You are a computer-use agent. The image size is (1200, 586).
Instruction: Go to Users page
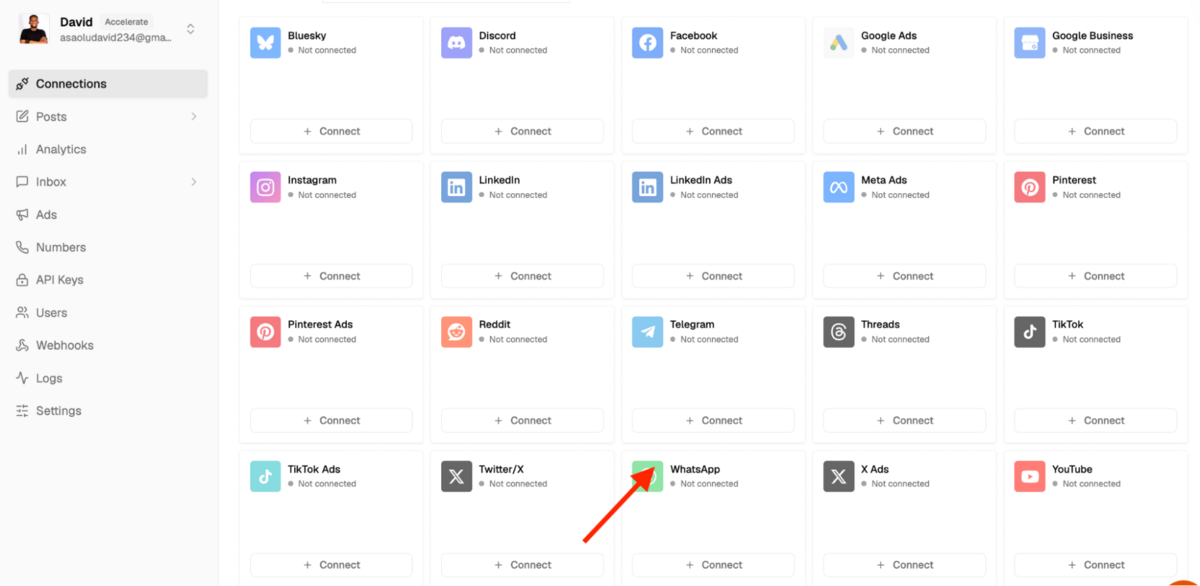click(x=108, y=313)
